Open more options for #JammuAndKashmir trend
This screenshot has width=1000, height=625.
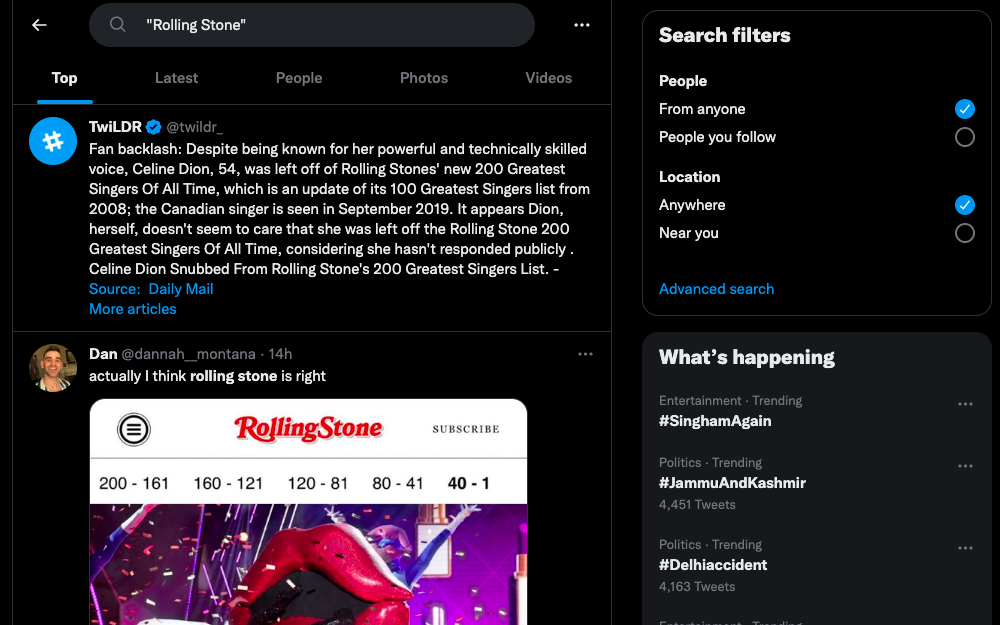pyautogui.click(x=965, y=466)
